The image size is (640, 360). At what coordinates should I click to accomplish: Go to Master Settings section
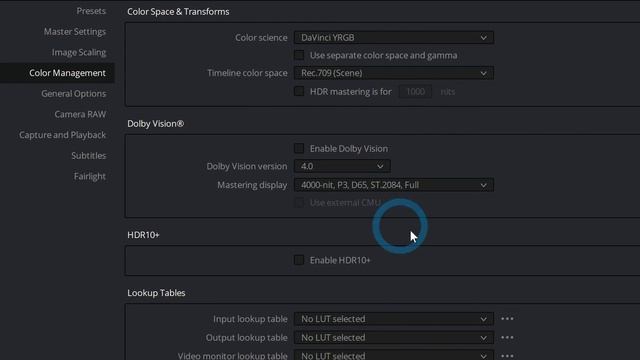click(75, 31)
